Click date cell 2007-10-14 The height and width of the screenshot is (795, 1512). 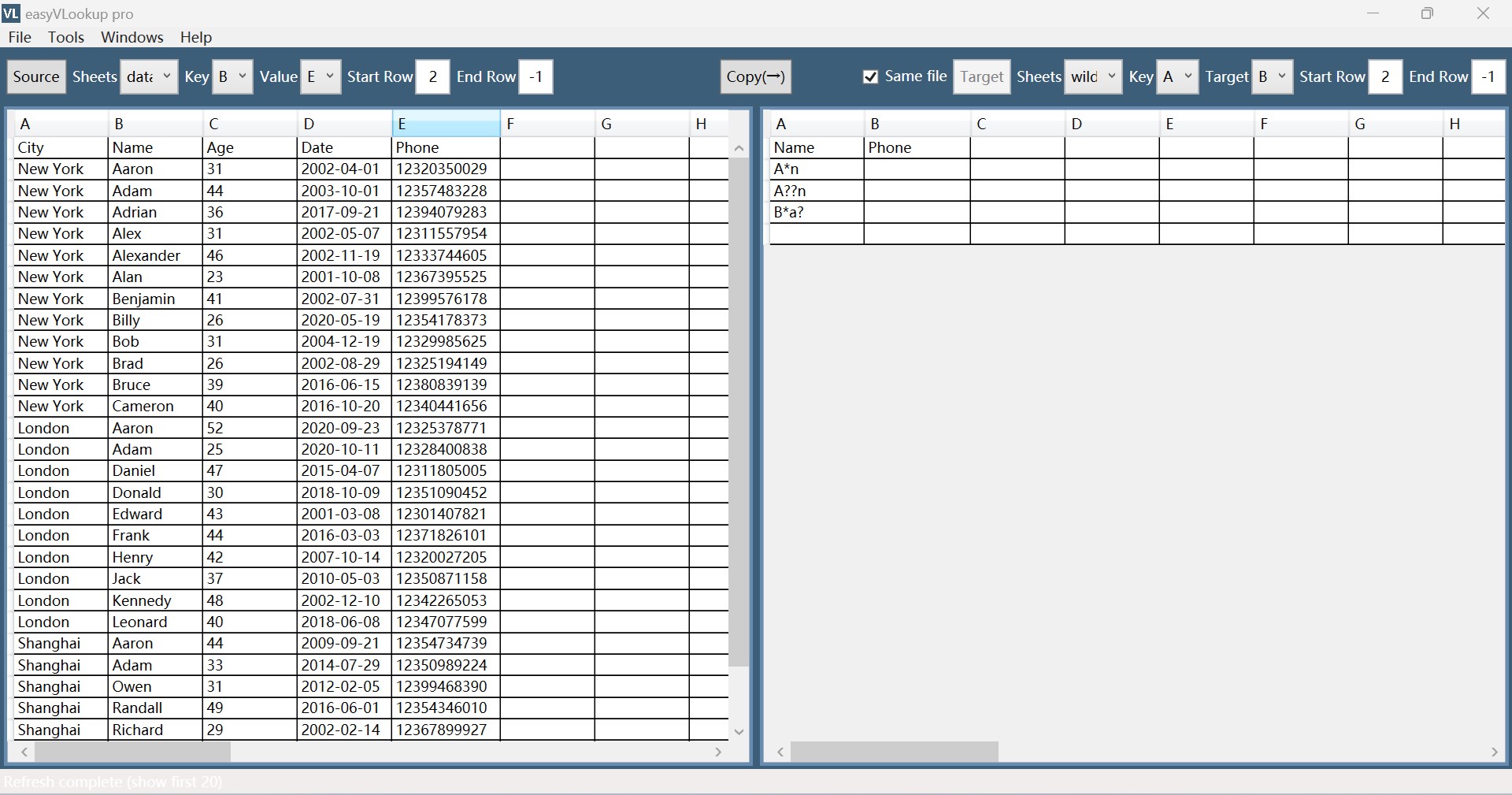tap(344, 557)
